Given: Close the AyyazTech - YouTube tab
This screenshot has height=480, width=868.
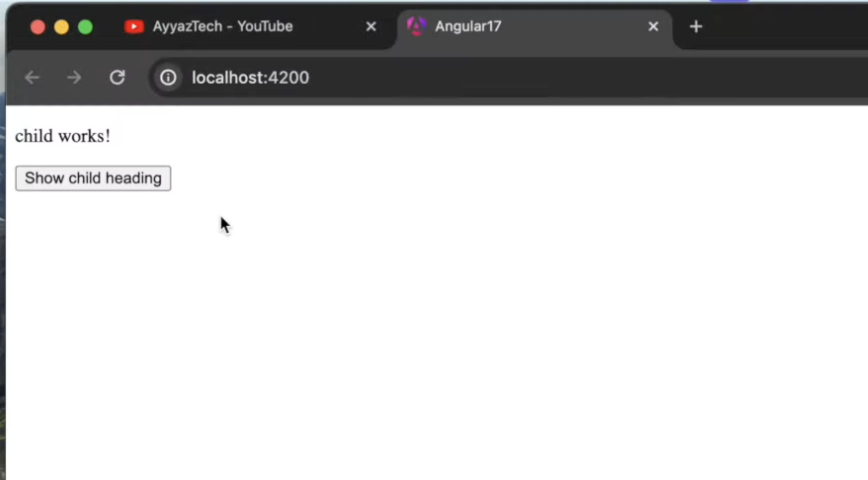Looking at the screenshot, I should coord(371,27).
